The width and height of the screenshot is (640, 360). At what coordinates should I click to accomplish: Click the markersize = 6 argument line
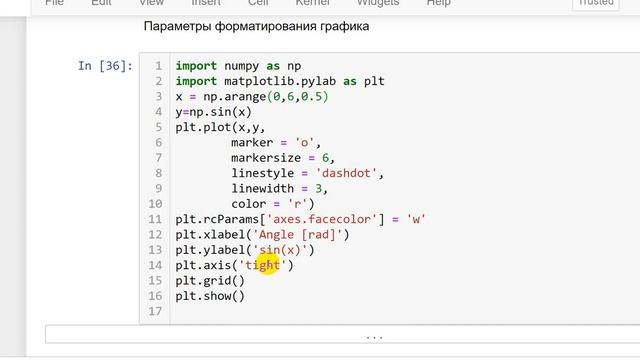click(283, 158)
